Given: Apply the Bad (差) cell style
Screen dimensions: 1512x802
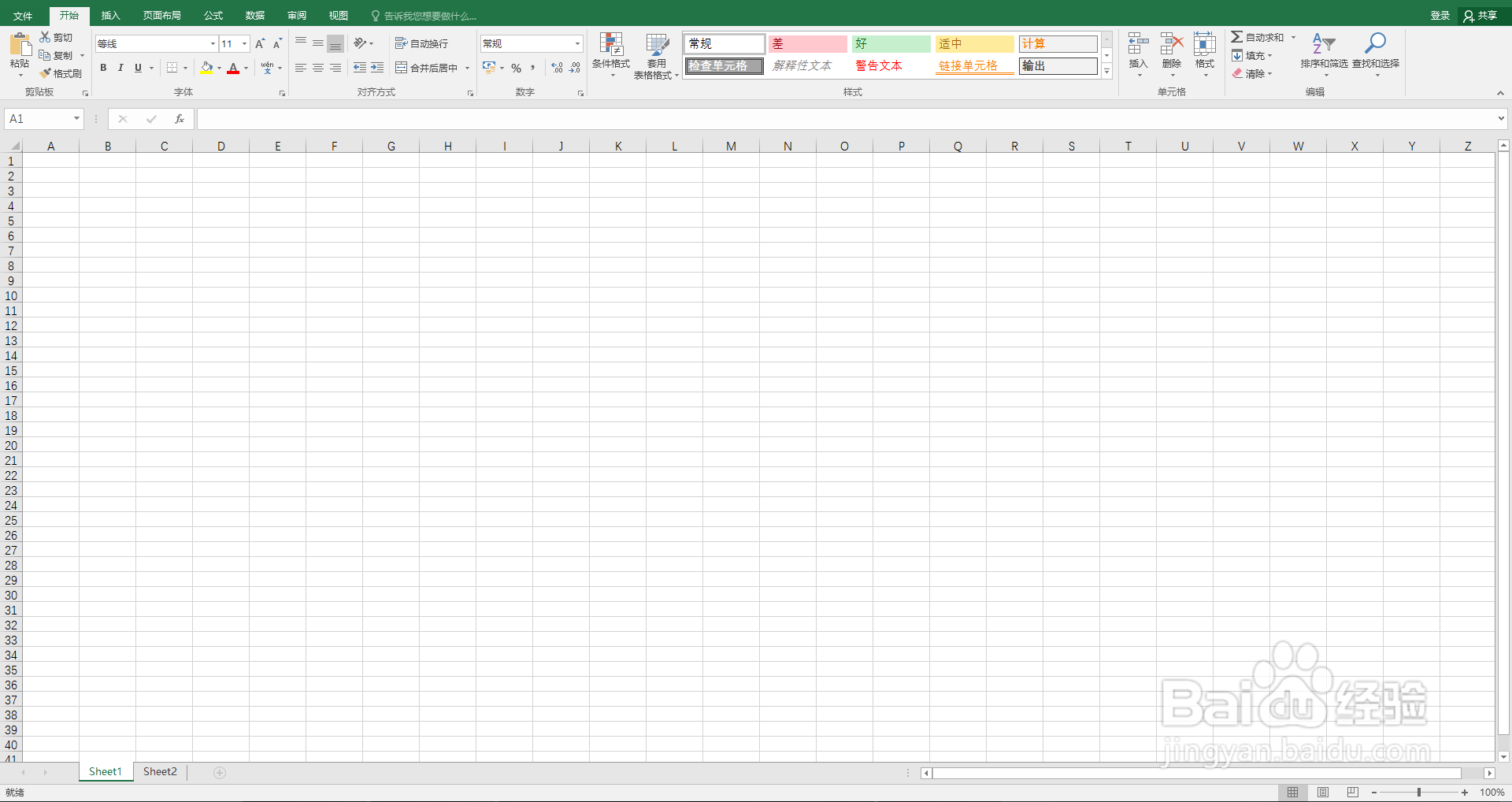Looking at the screenshot, I should pos(808,44).
